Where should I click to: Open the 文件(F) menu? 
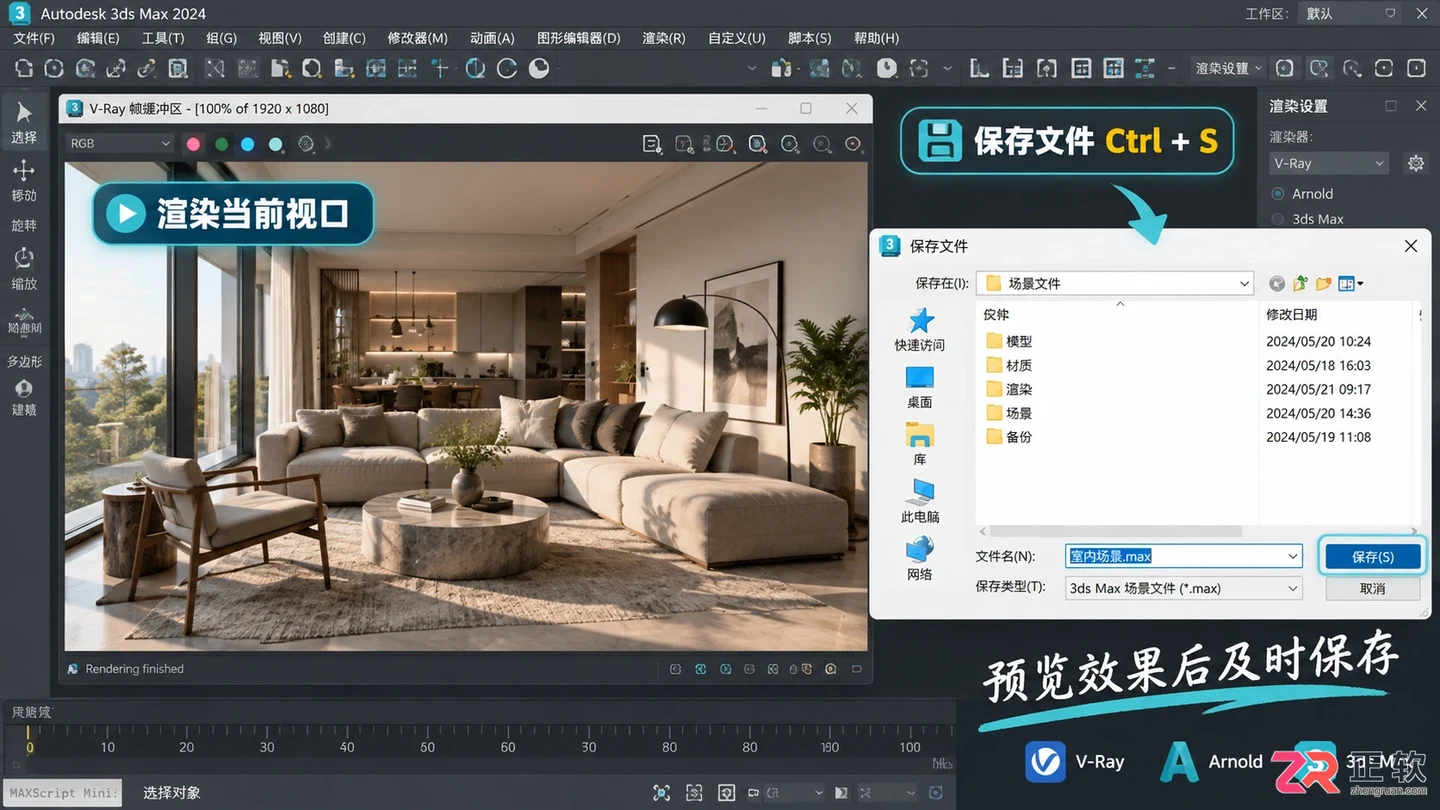34,38
